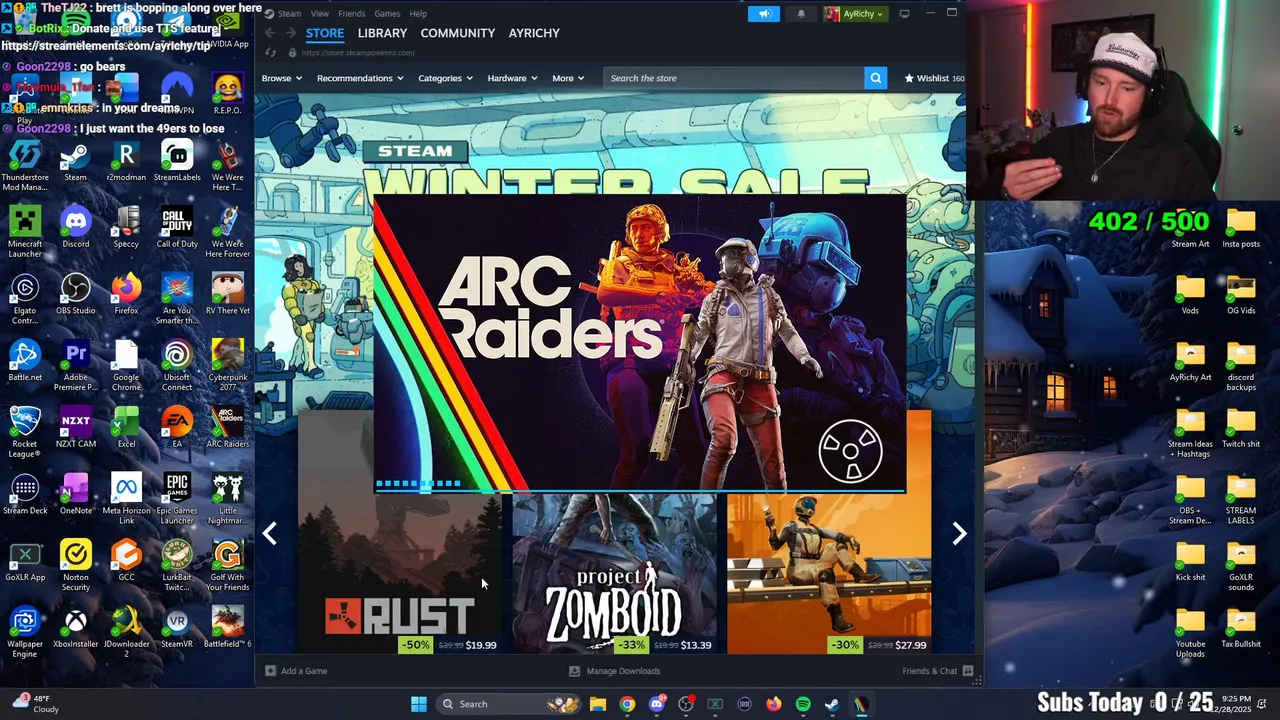This screenshot has width=1280, height=720.
Task: Click Add a Game at bottom
Action: pyautogui.click(x=296, y=671)
